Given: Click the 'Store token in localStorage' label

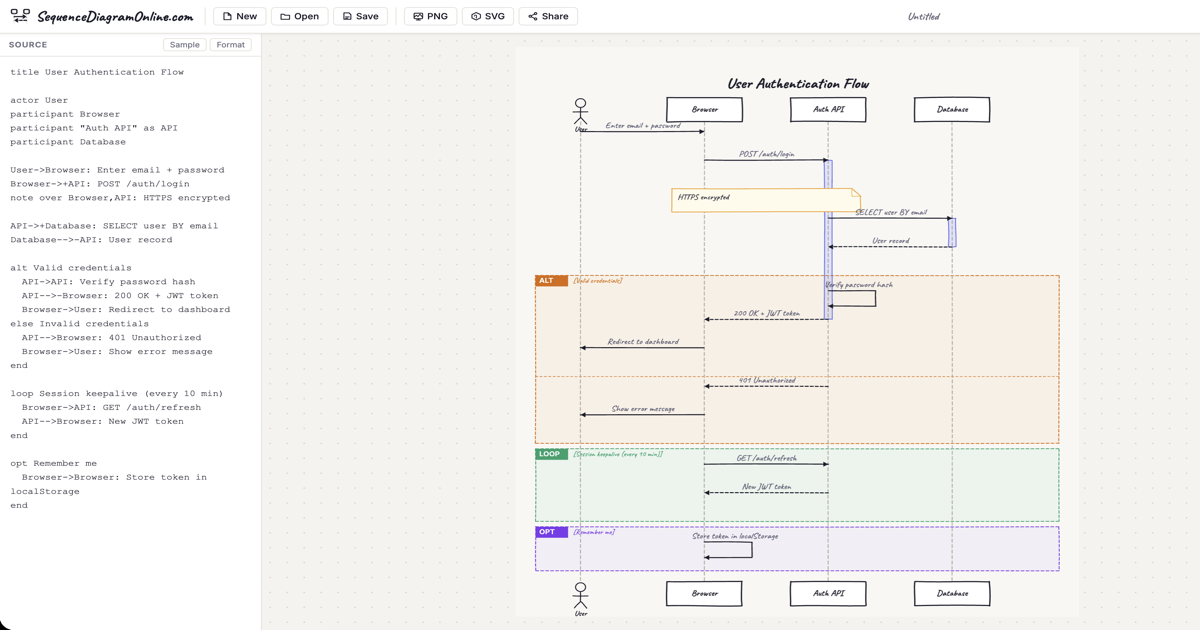Looking at the screenshot, I should click(x=735, y=536).
